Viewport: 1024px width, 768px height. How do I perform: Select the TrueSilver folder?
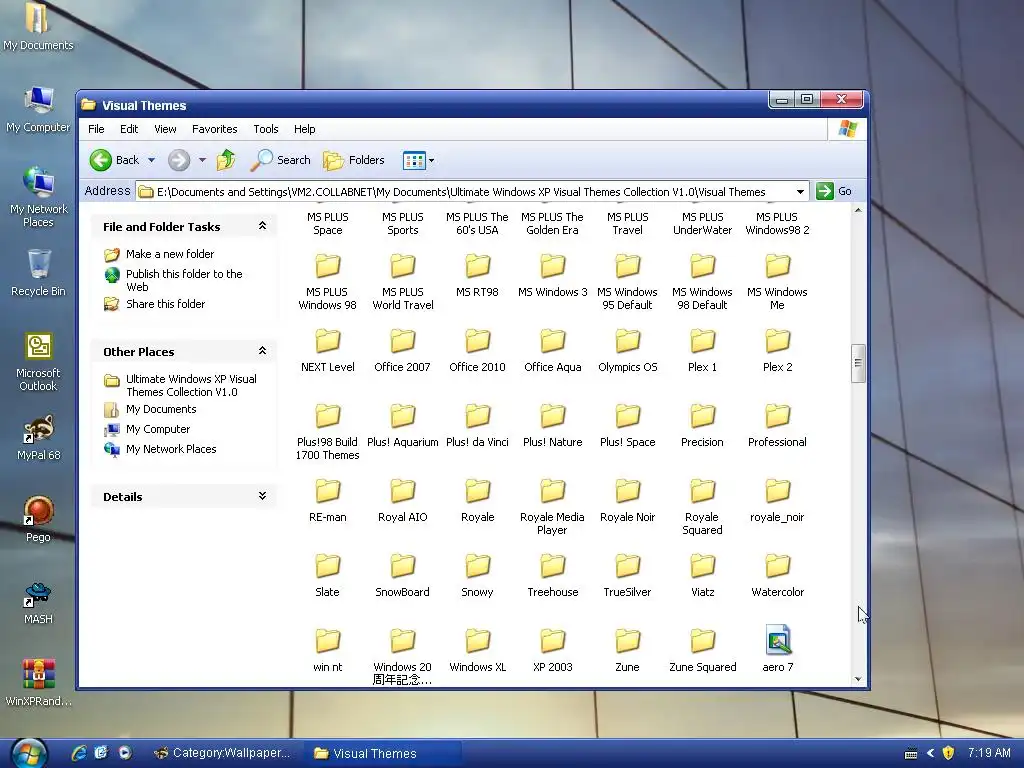click(x=628, y=575)
